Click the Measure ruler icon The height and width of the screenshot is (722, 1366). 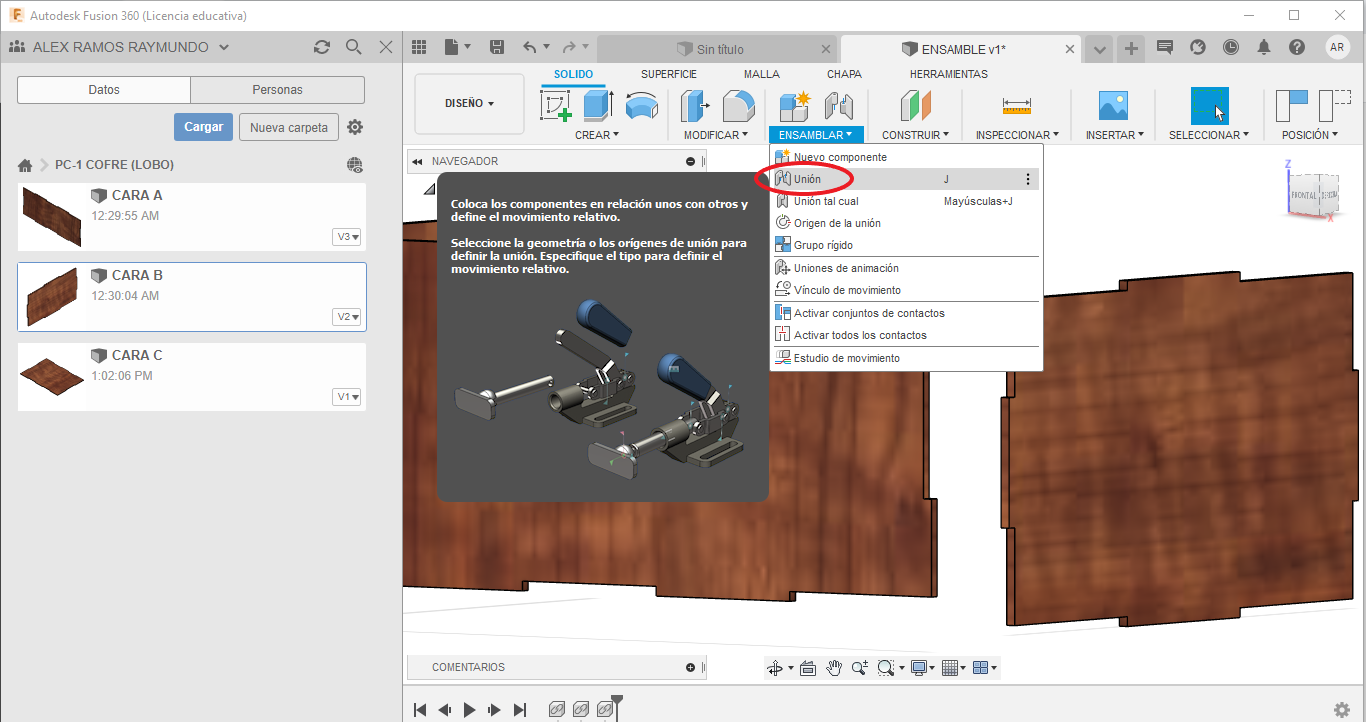[x=1017, y=106]
